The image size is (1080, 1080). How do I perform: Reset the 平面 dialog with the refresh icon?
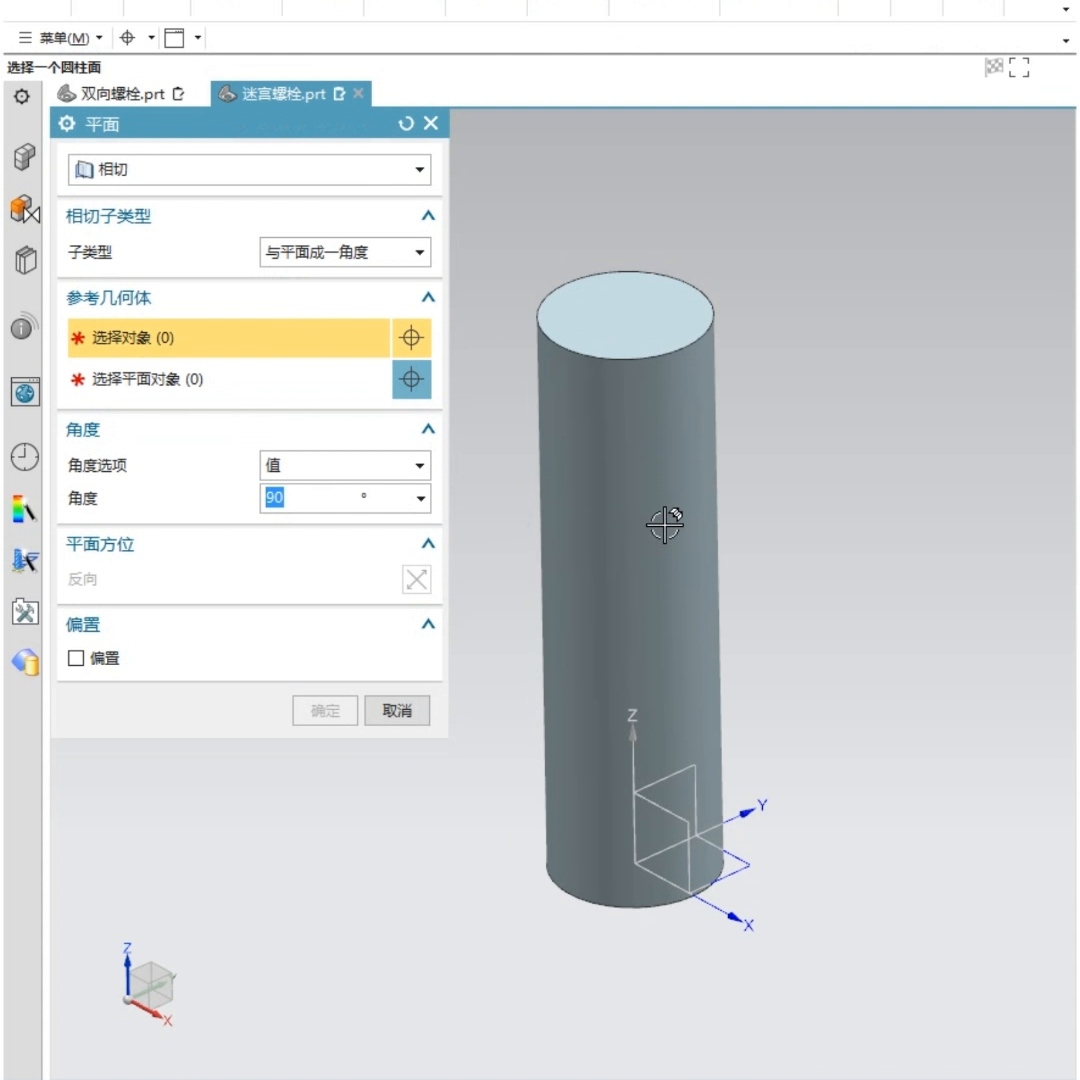(406, 123)
